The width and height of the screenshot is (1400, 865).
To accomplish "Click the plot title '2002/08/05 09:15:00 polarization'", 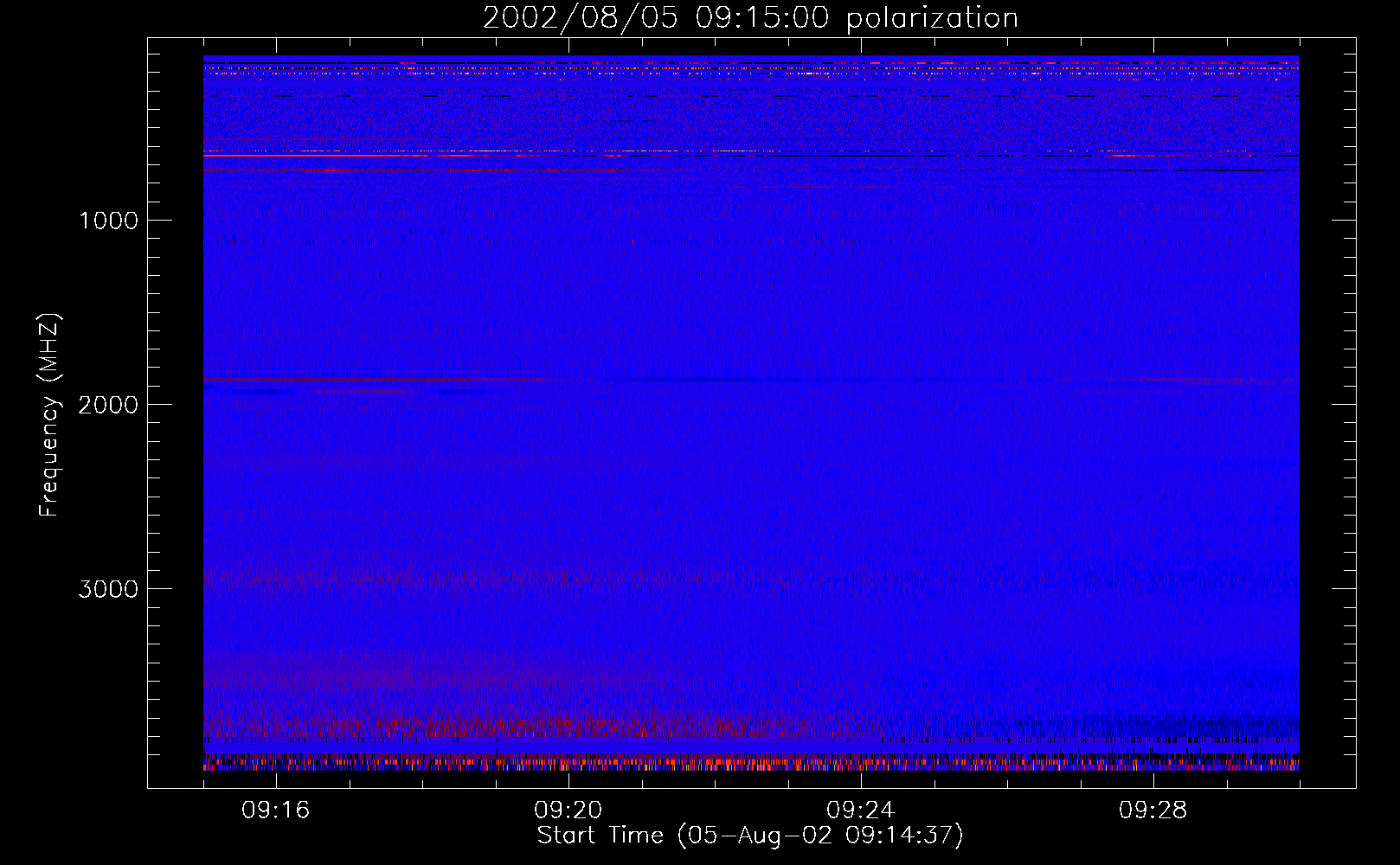I will pos(750,18).
